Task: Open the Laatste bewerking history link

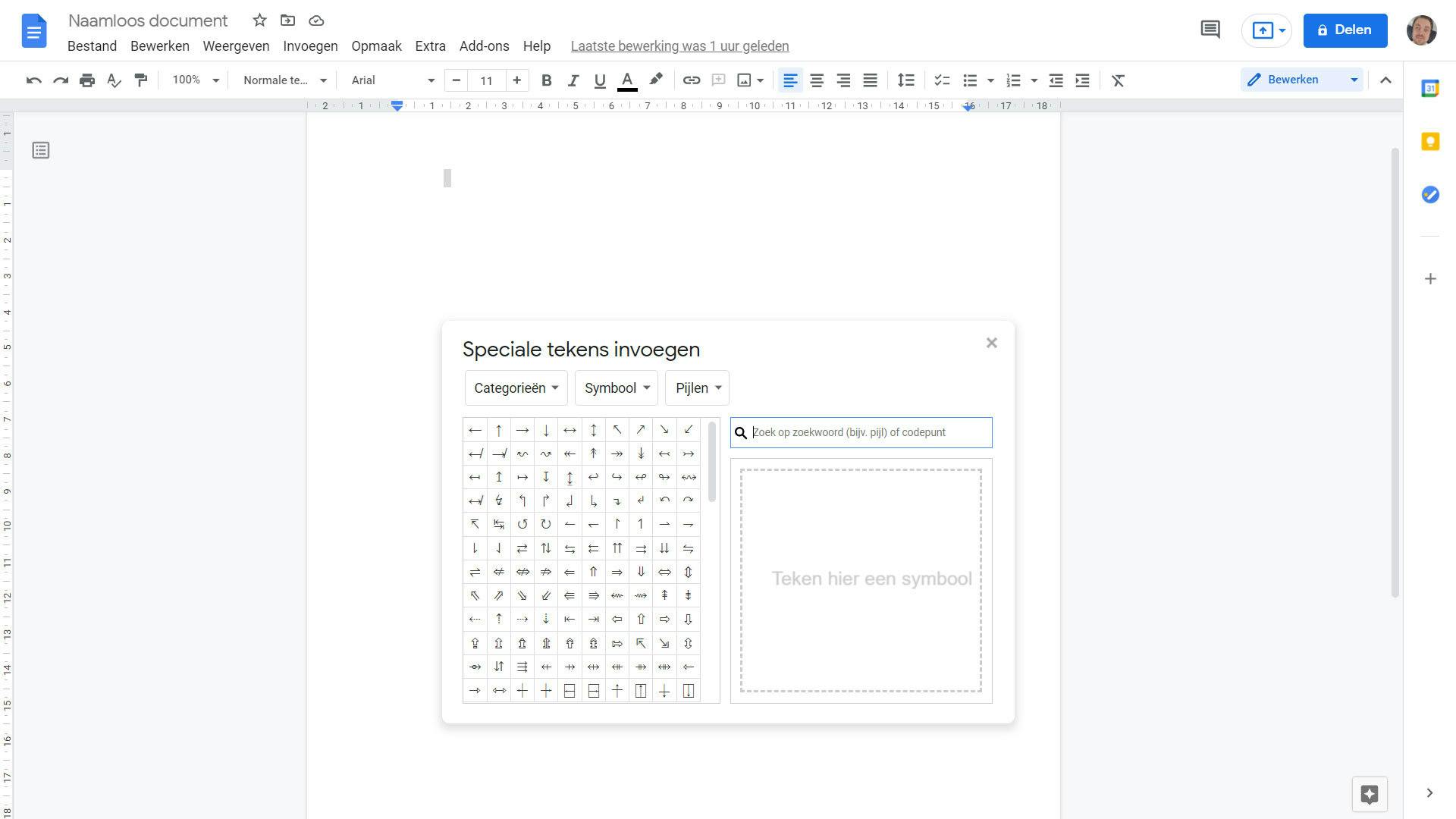Action: click(x=679, y=46)
